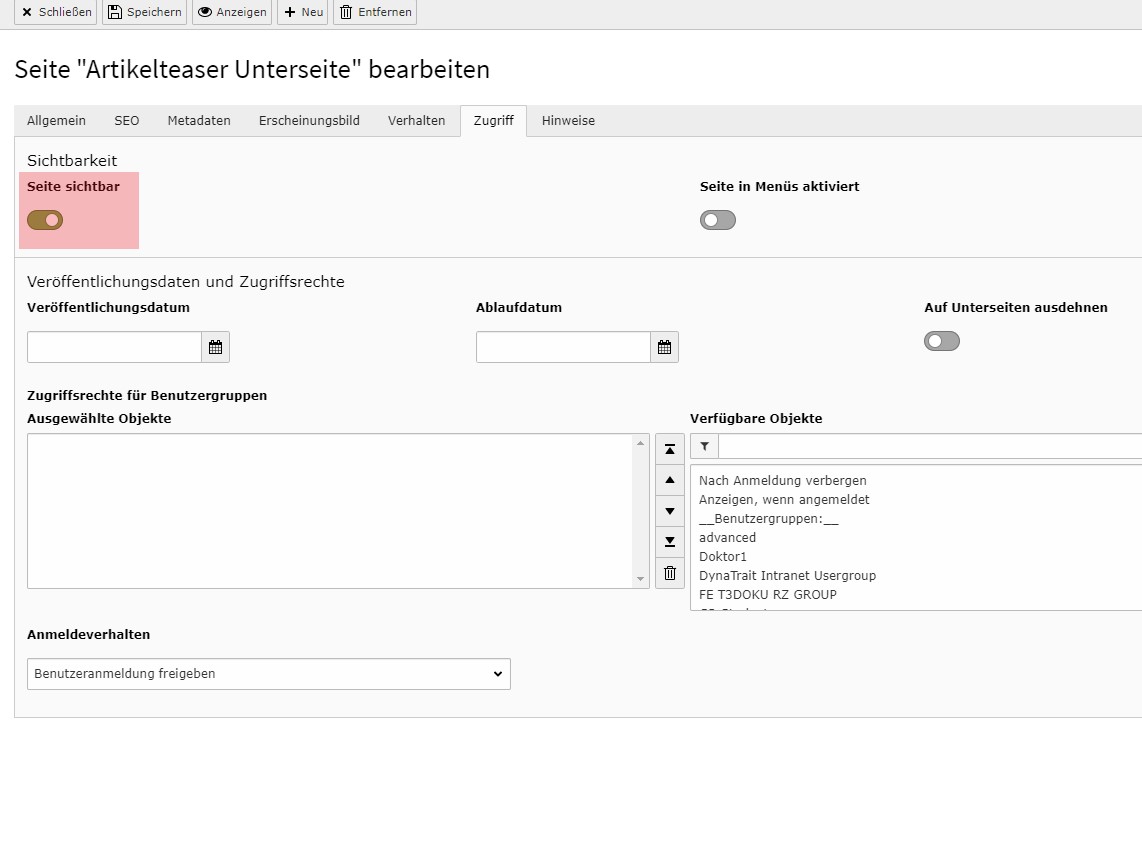
Task: Move selected item up one position
Action: pos(670,480)
